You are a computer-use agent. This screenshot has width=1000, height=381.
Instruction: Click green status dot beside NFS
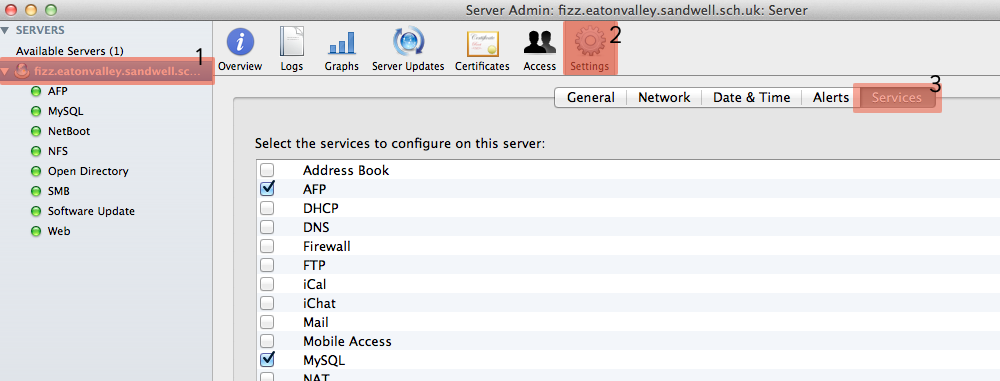click(36, 151)
